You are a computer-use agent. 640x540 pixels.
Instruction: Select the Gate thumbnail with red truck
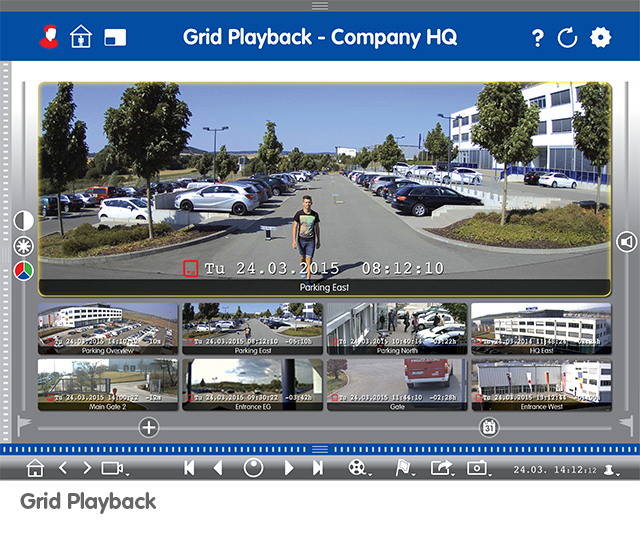pyautogui.click(x=397, y=385)
